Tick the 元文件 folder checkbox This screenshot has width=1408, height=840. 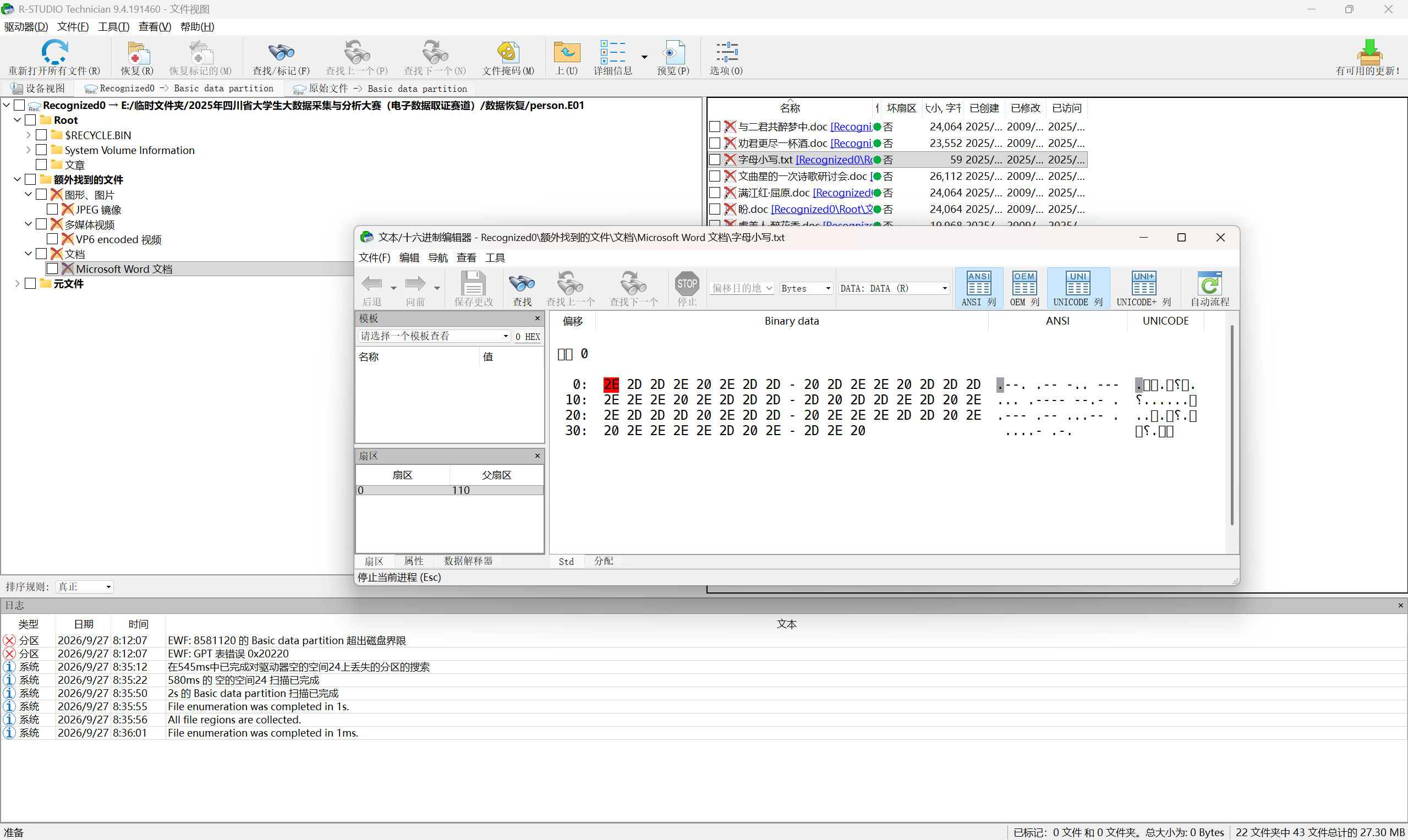[31, 284]
